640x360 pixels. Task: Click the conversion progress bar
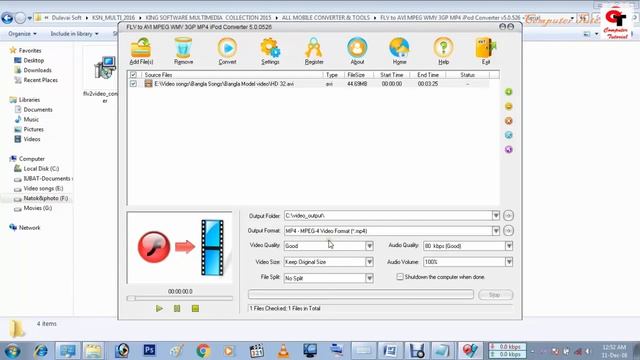[x=361, y=294]
